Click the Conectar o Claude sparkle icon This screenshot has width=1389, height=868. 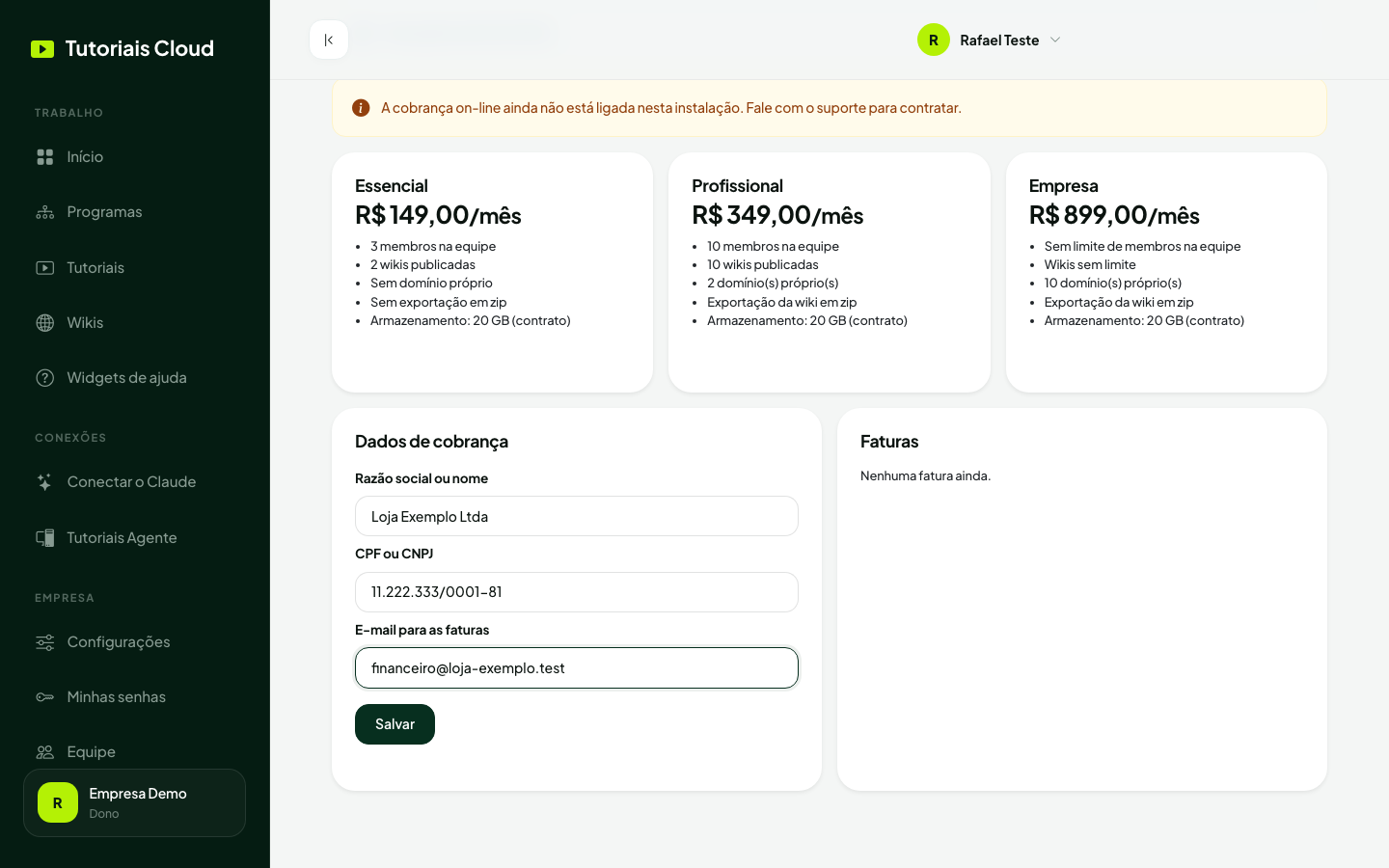45,482
